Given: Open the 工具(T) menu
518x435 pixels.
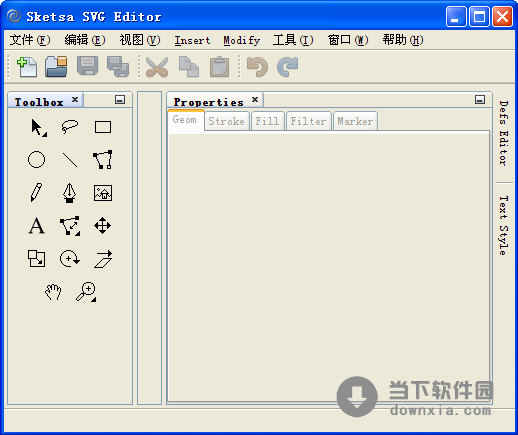Looking at the screenshot, I should tap(293, 40).
